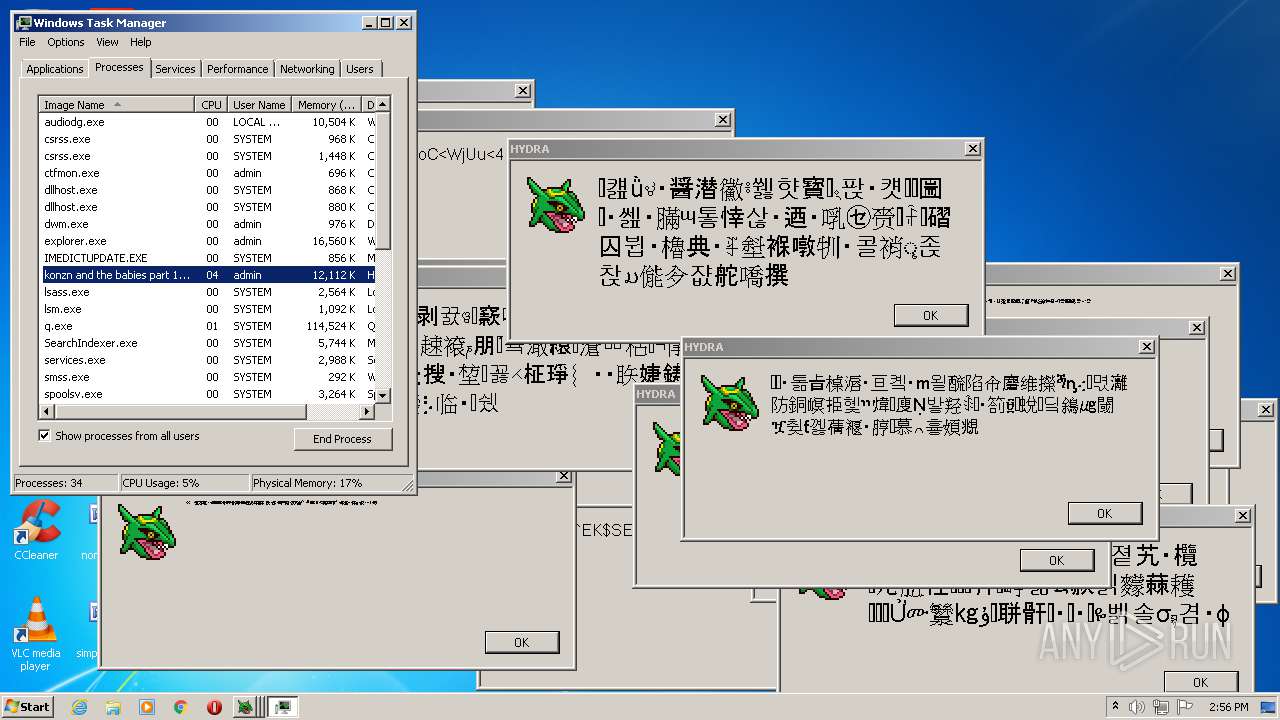Select the audiodg.exe process row

(x=207, y=122)
